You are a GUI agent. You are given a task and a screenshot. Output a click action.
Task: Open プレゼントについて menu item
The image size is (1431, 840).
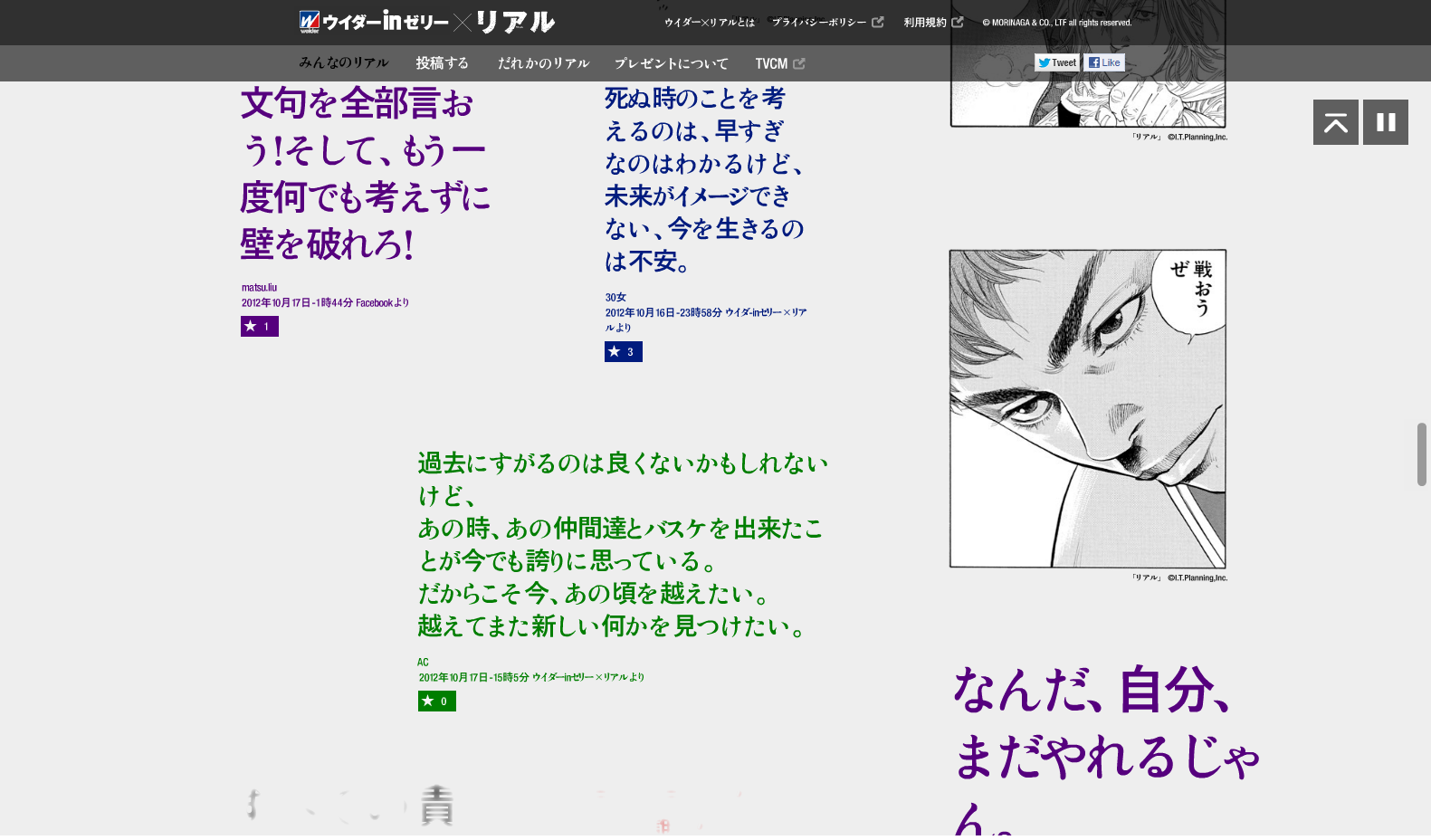[671, 63]
